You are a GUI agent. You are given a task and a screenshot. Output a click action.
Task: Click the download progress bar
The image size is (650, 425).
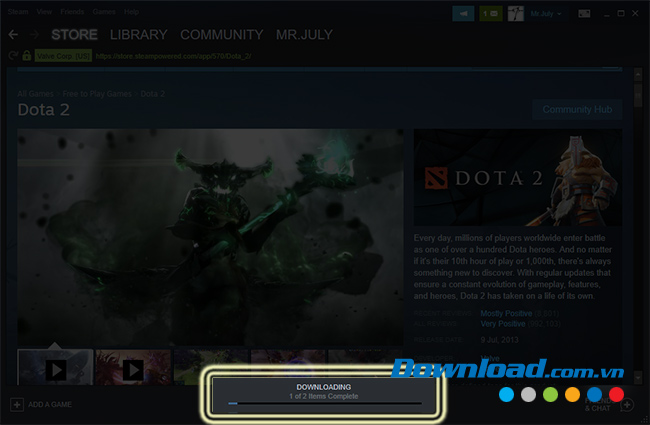pos(325,403)
